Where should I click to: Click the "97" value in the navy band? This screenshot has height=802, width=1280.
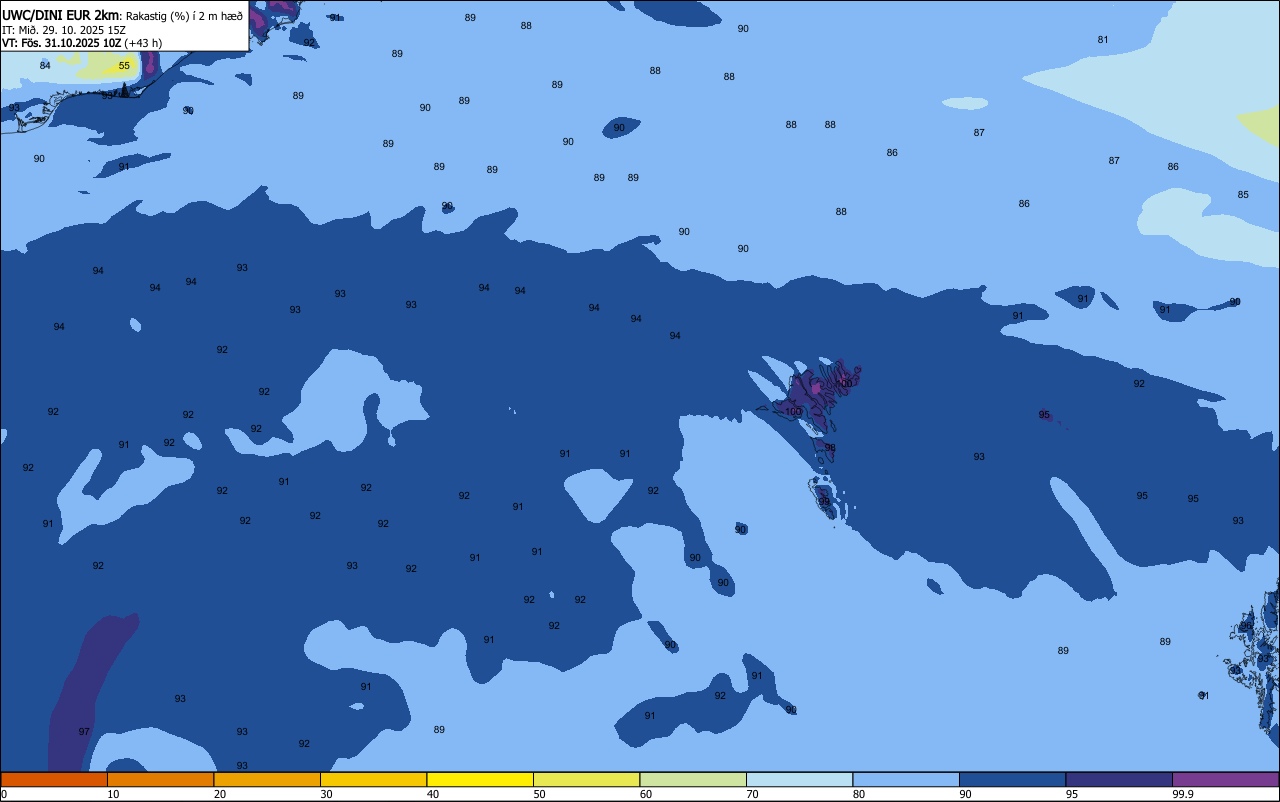coord(84,732)
